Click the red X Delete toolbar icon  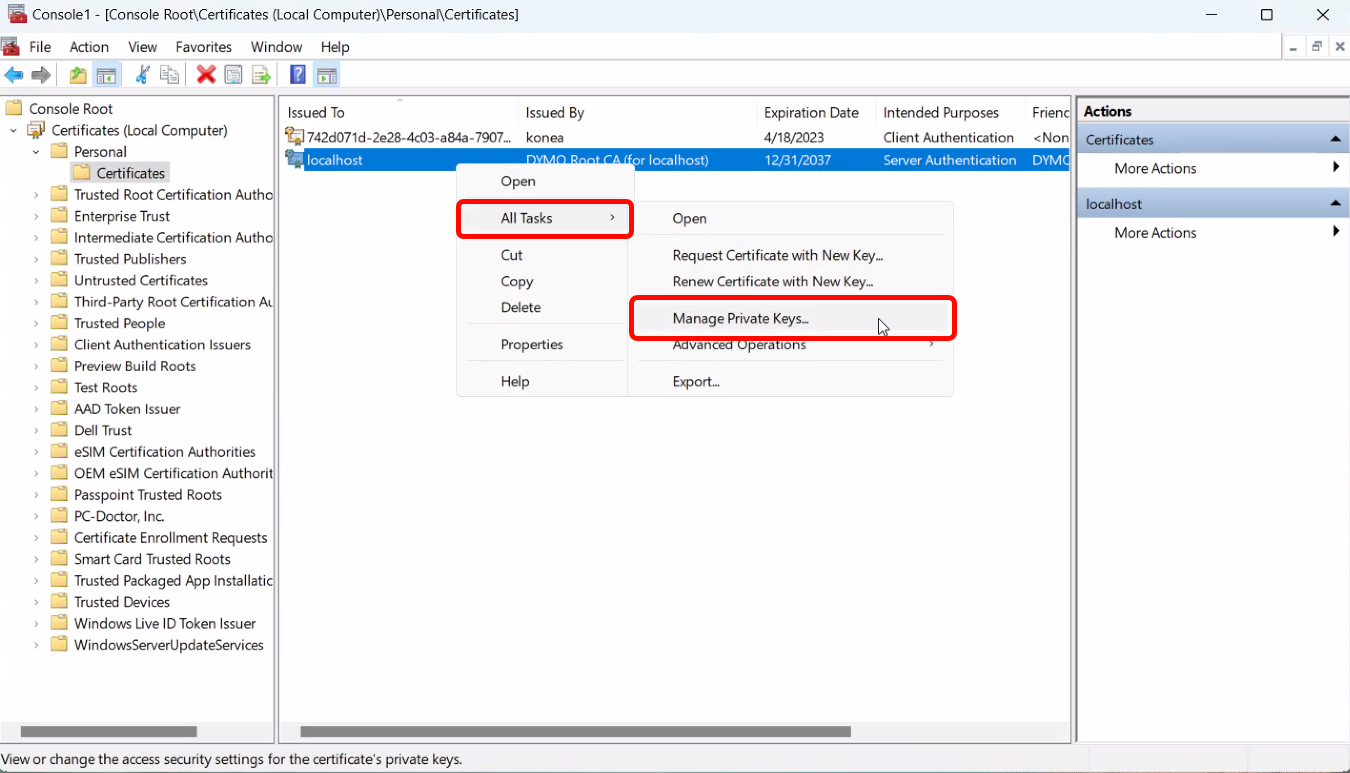point(206,75)
